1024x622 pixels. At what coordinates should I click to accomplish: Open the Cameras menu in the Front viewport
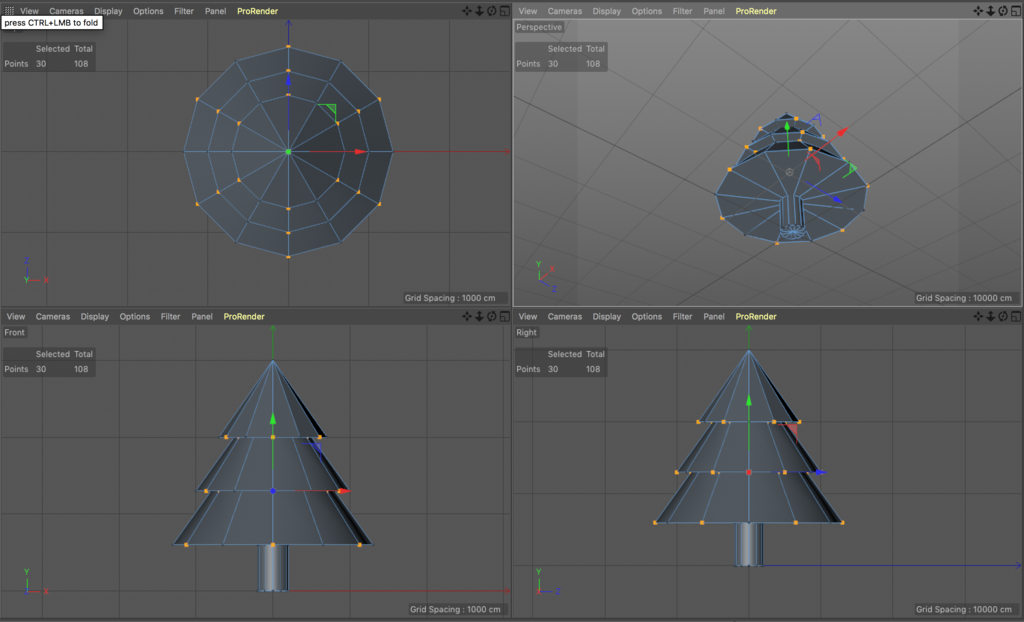coord(53,316)
